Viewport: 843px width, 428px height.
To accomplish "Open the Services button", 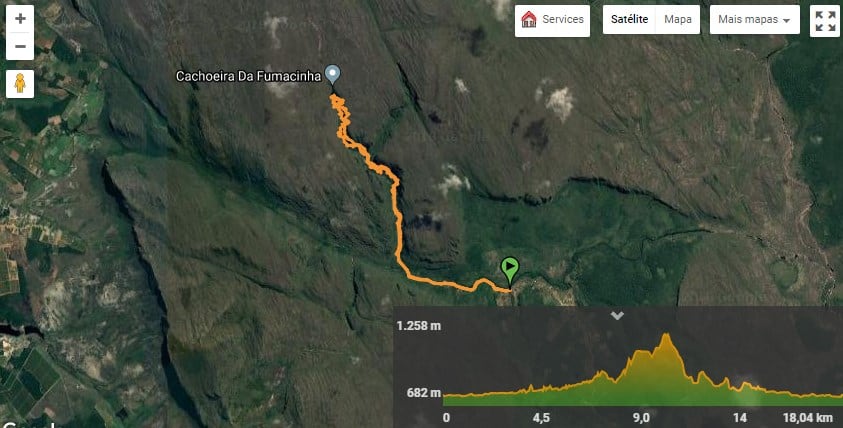I will coord(552,21).
